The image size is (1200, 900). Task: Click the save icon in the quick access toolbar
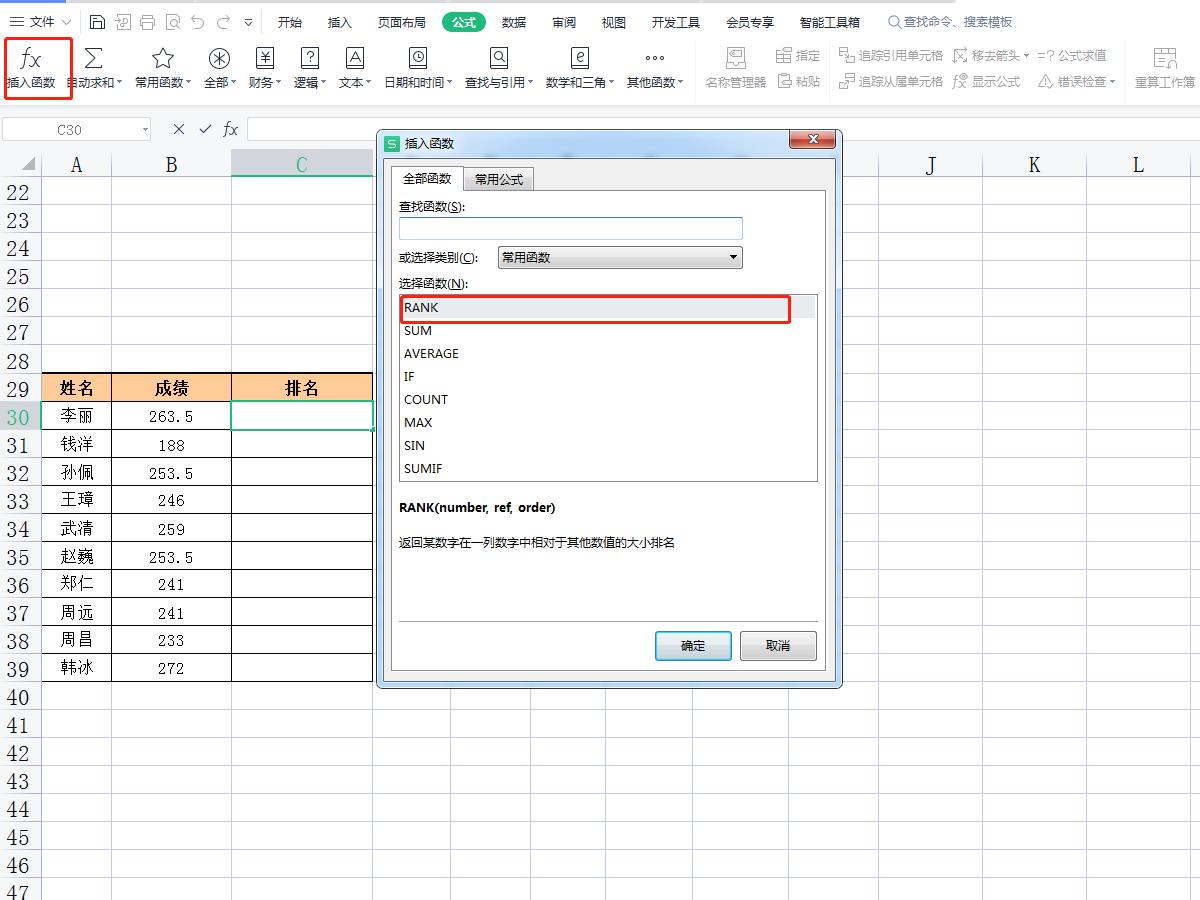[97, 22]
